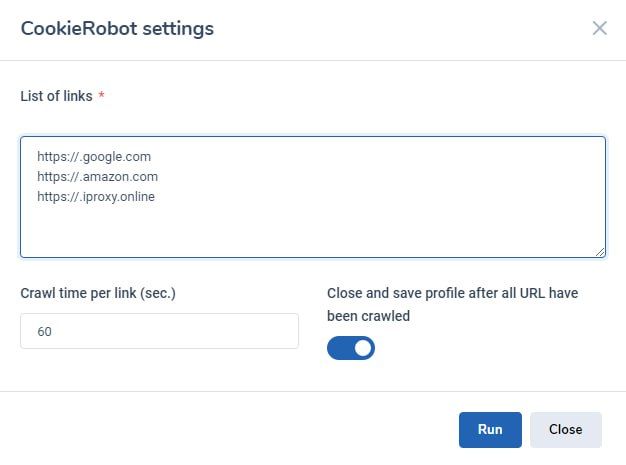Click the word Run on blue button
The width and height of the screenshot is (626, 465).
(490, 429)
